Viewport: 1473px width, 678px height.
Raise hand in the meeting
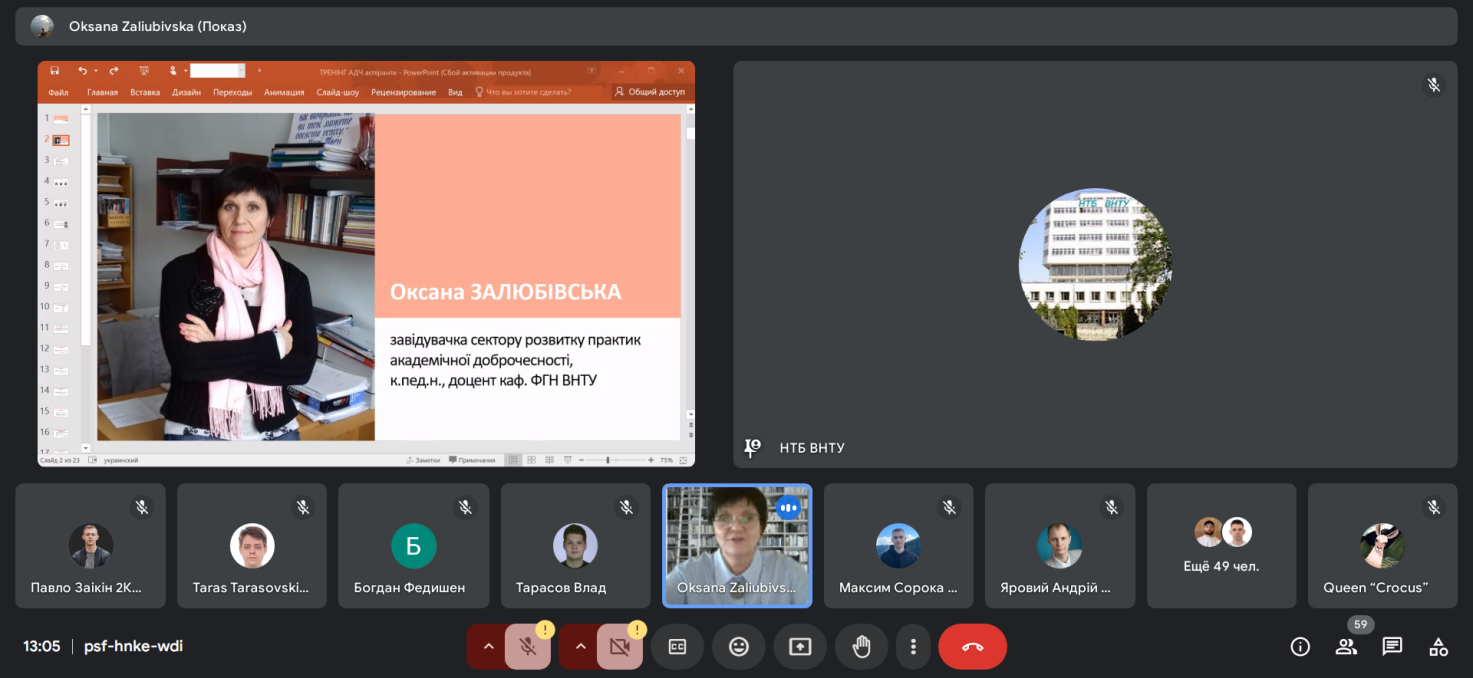tap(861, 646)
